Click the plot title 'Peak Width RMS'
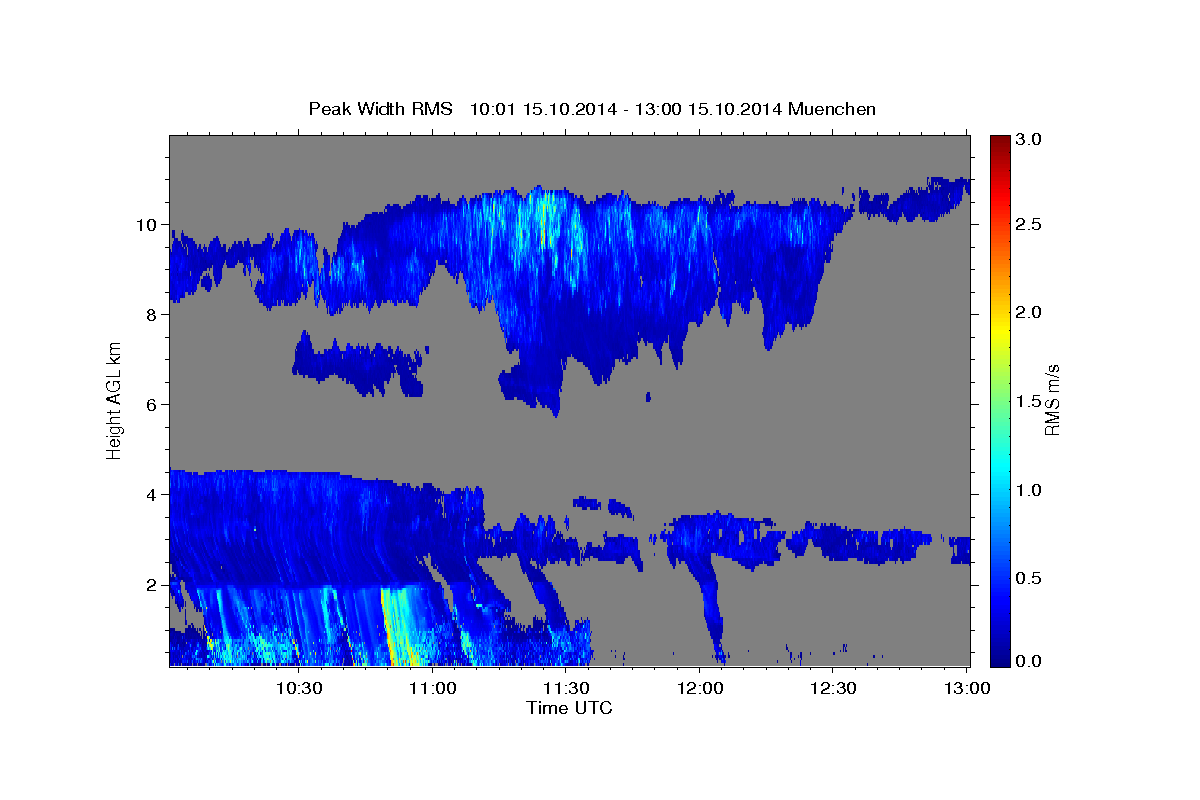 click(380, 109)
